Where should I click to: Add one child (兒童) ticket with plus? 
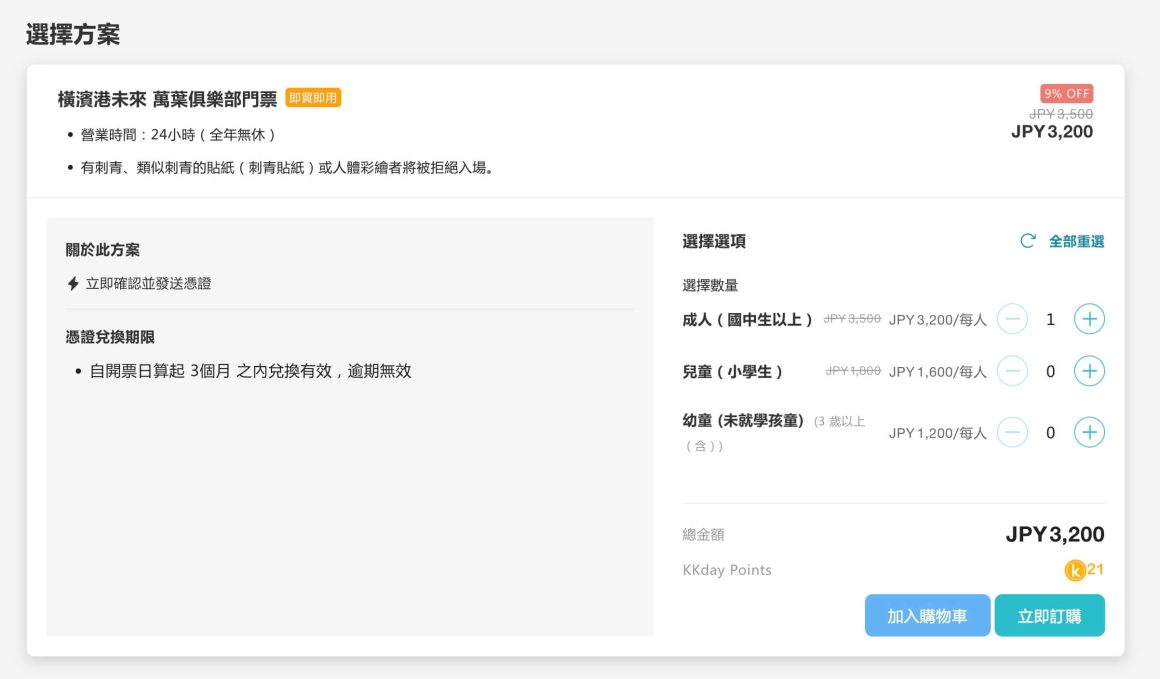[x=1089, y=371]
